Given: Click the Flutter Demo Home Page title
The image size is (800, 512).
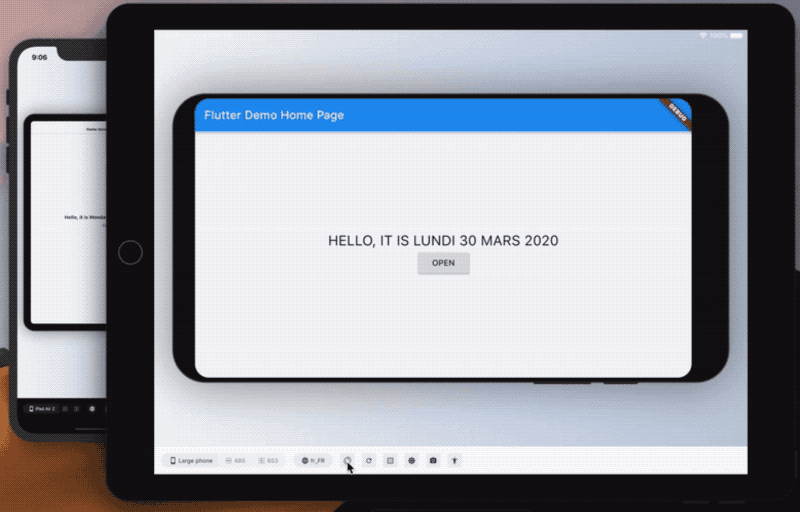Looking at the screenshot, I should [274, 115].
